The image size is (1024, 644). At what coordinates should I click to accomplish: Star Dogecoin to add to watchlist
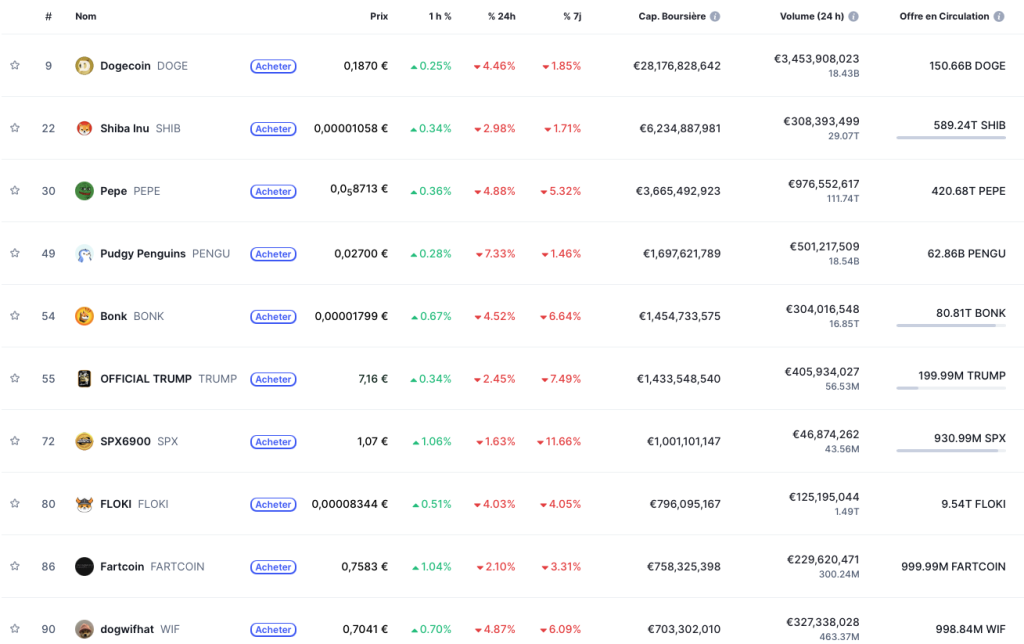tap(15, 66)
